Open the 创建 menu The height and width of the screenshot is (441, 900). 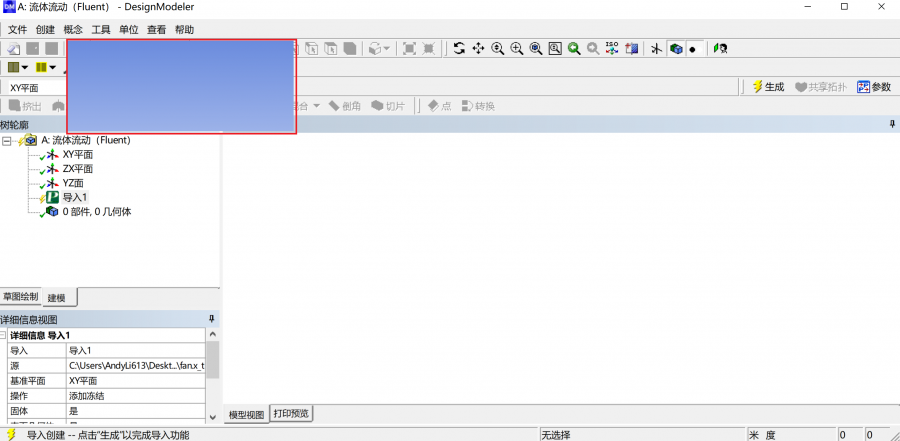(x=45, y=30)
